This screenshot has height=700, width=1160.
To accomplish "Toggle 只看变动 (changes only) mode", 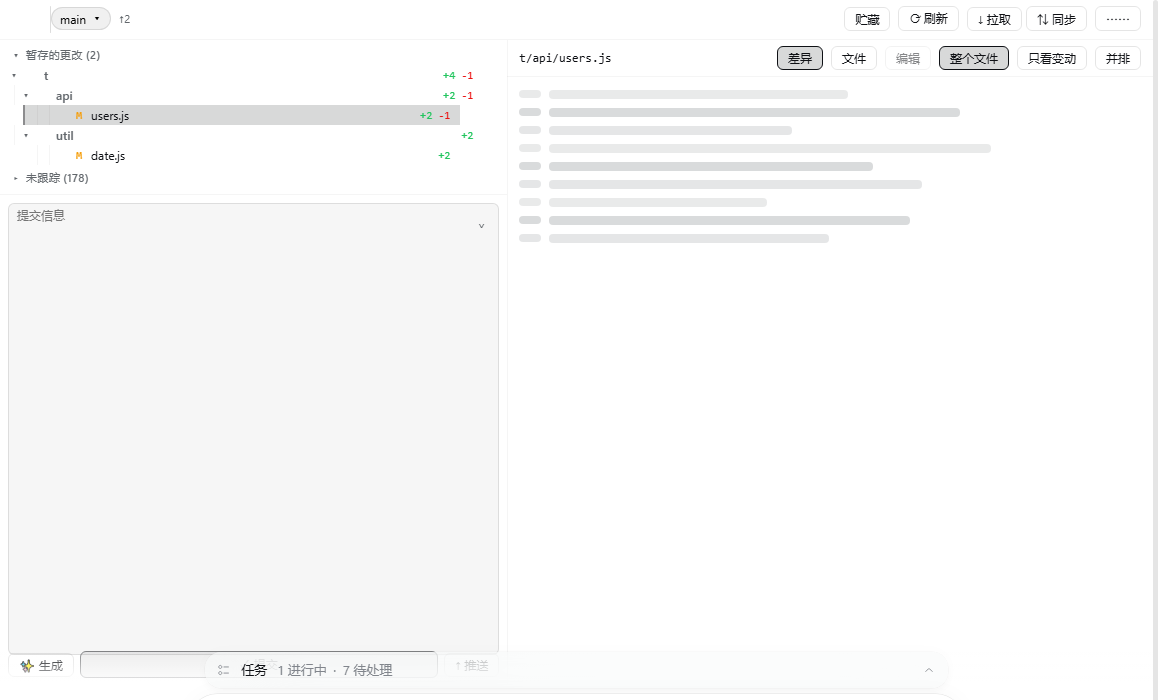I will 1052,58.
